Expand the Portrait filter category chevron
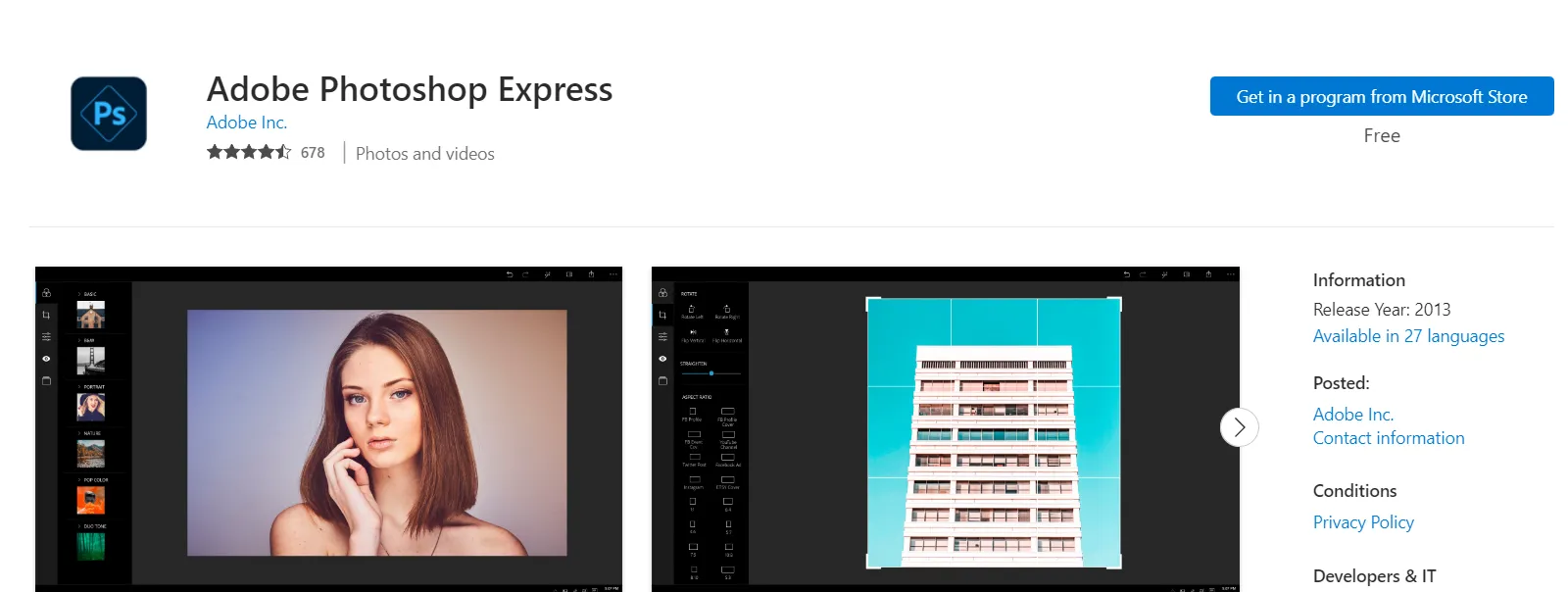Image resolution: width=1568 pixels, height=592 pixels. [79, 387]
